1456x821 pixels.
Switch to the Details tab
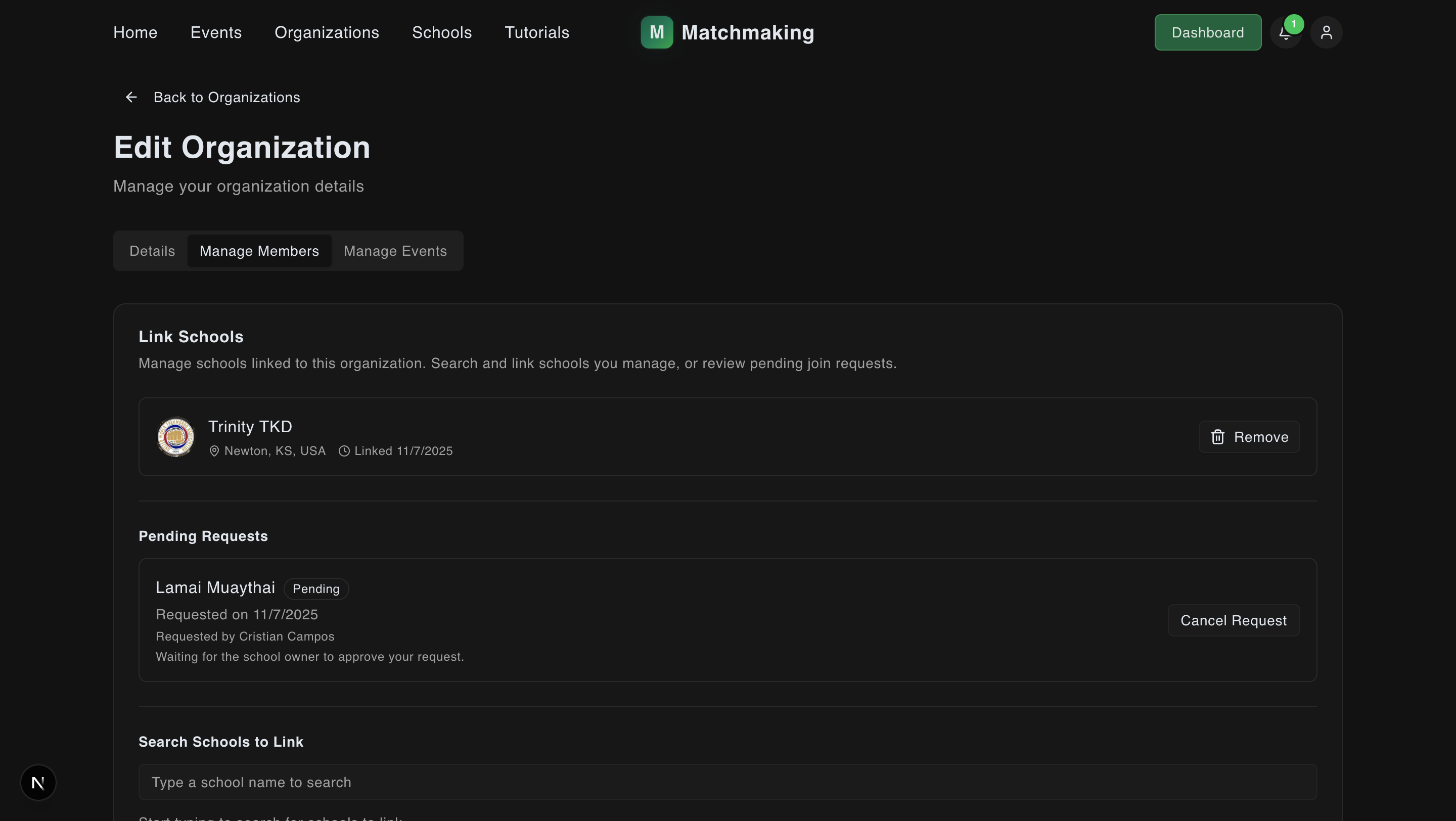(x=152, y=251)
